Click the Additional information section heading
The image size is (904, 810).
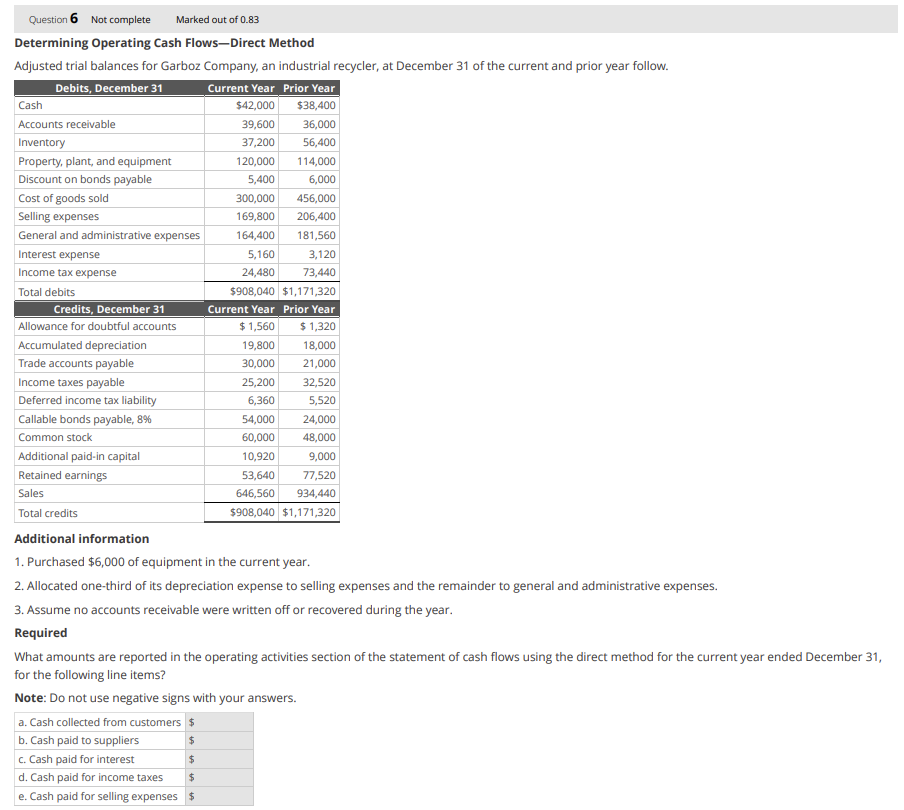click(75, 538)
